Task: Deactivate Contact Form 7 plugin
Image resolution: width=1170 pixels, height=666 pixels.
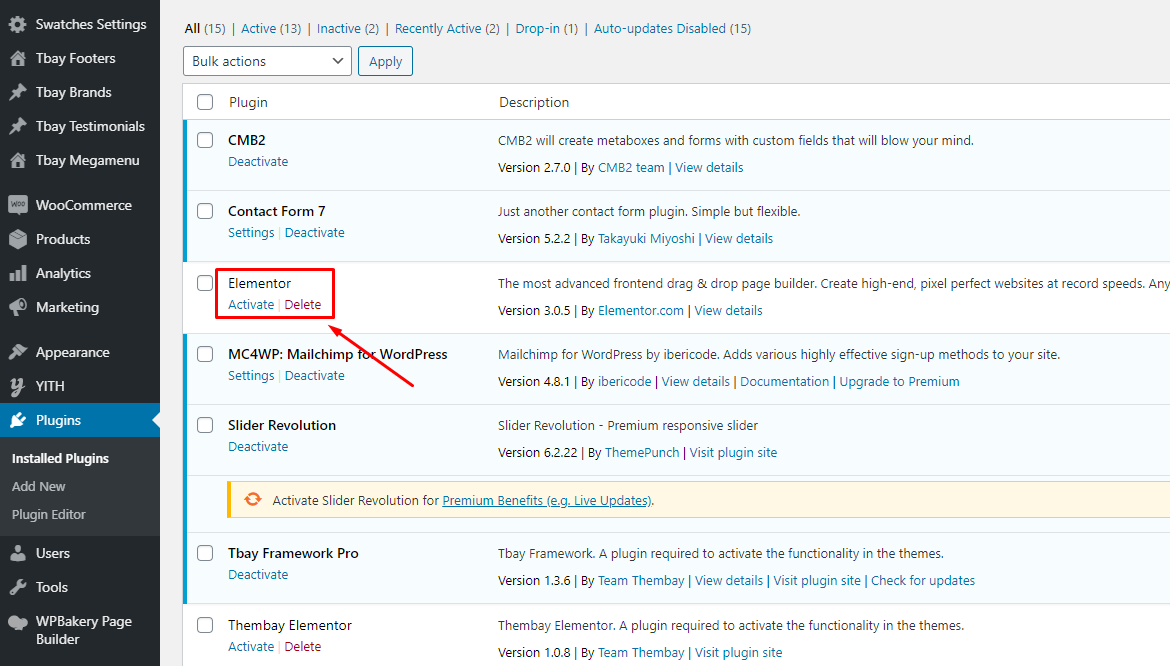Action: tap(314, 233)
